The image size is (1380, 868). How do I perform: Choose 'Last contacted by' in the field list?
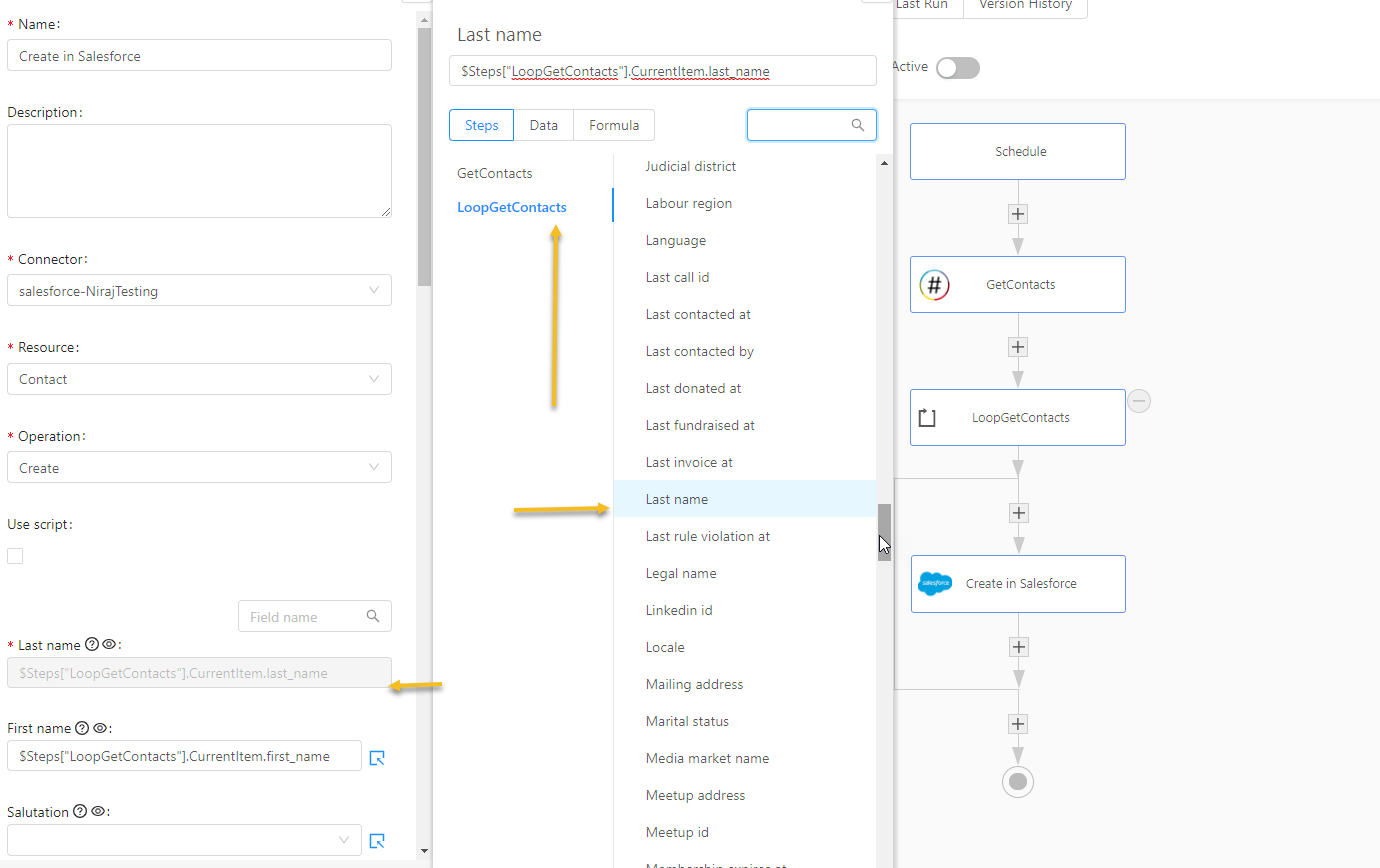[745, 351]
